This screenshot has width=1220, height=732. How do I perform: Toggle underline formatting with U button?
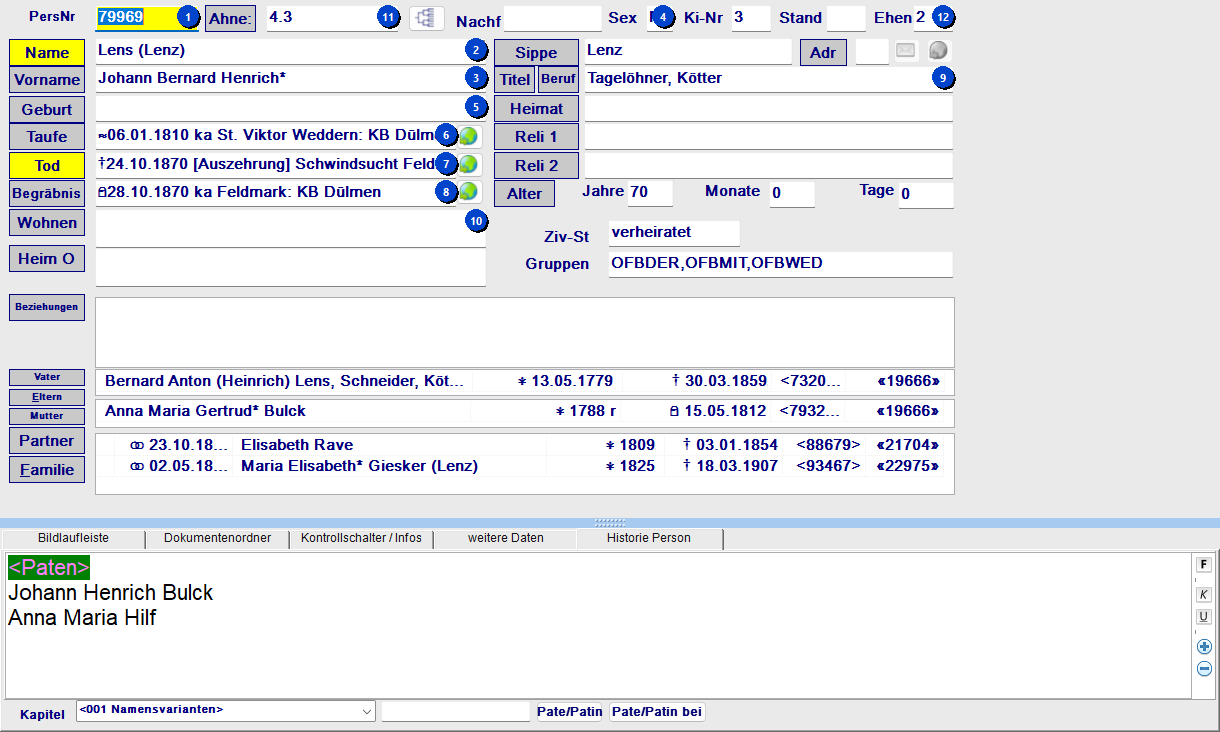tap(1204, 616)
